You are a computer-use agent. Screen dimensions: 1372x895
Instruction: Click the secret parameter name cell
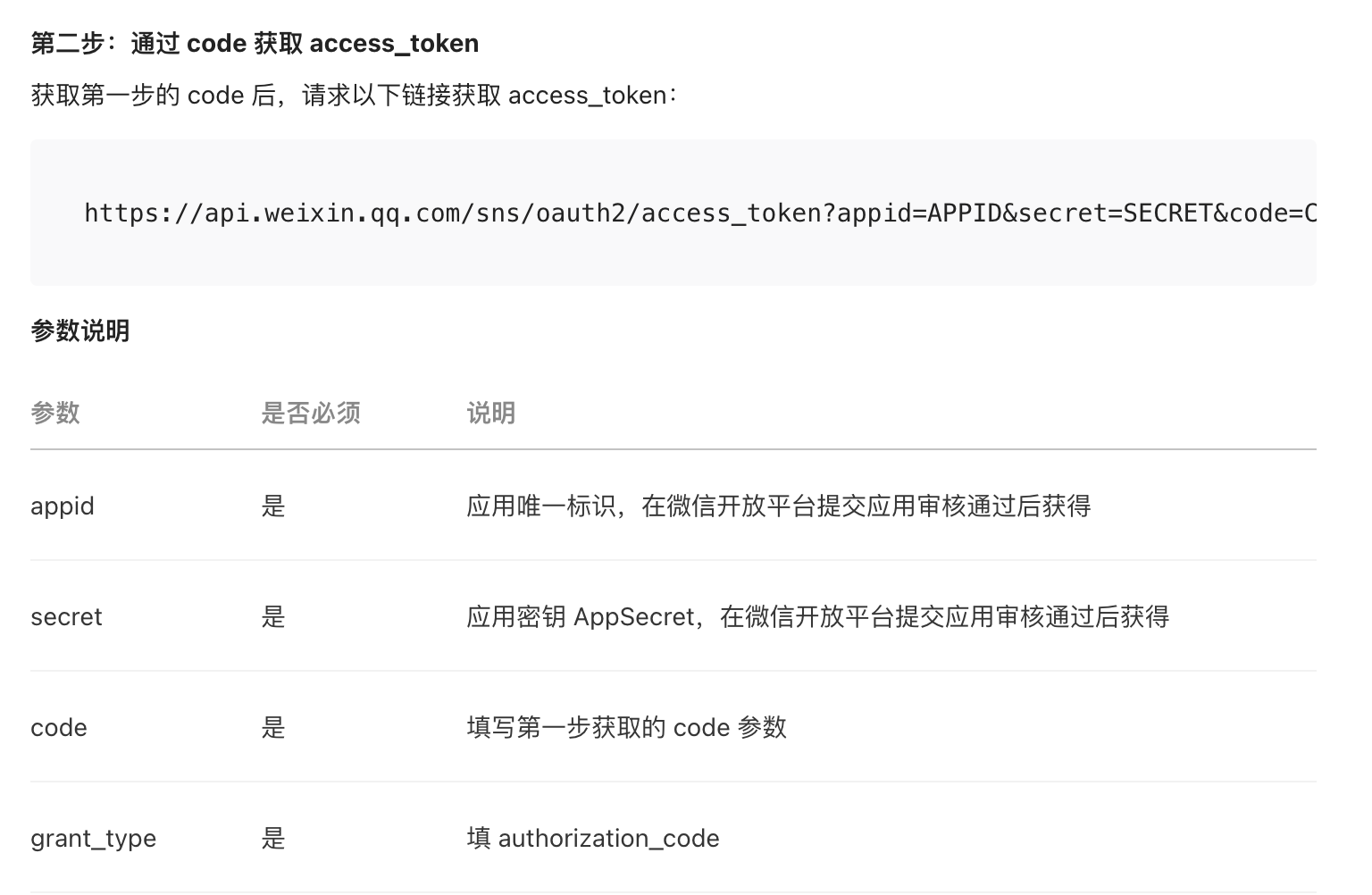(x=66, y=617)
